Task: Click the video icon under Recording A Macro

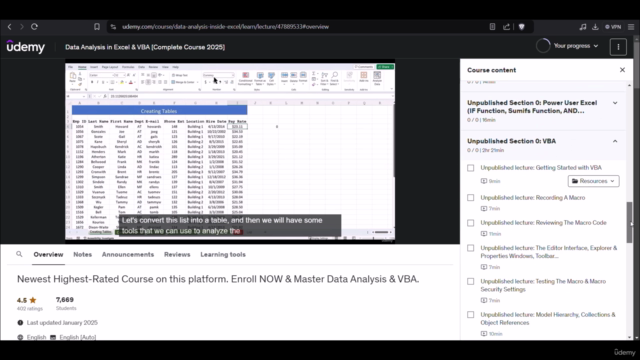Action: point(484,208)
